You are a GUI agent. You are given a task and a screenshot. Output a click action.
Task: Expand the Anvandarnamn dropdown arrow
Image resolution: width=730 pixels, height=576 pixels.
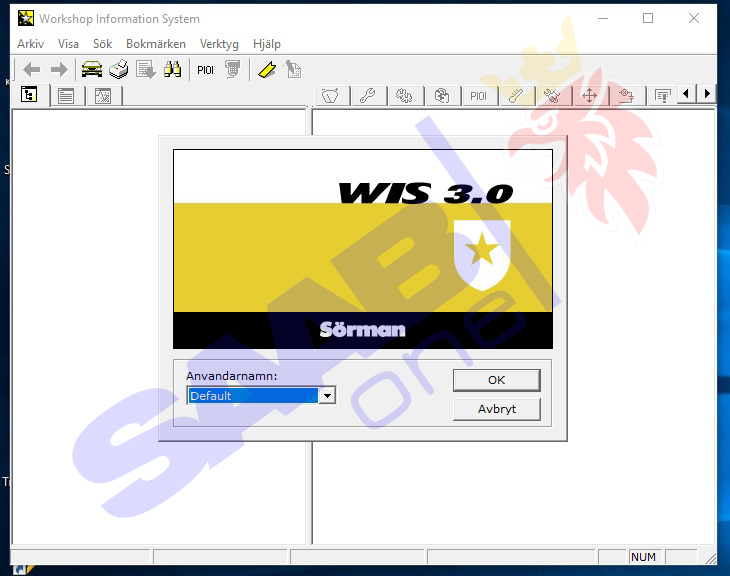click(x=326, y=396)
